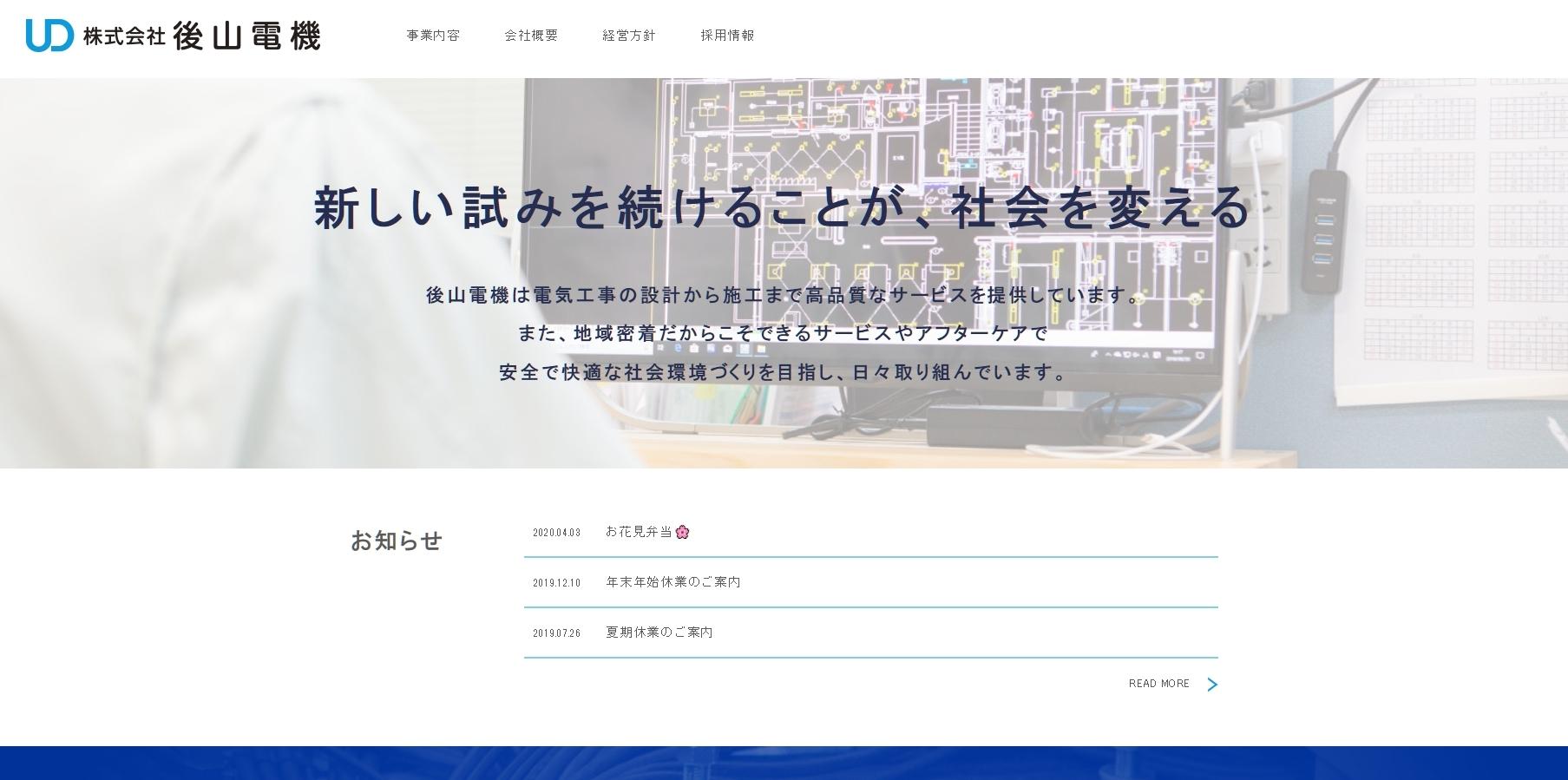Go to the 会社概要 page
Image resolution: width=1568 pixels, height=780 pixels.
coord(531,36)
